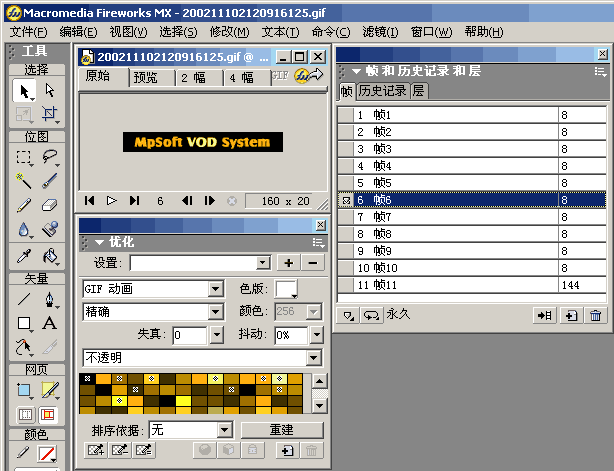Image resolution: width=614 pixels, height=471 pixels.
Task: Select the Pencil tool
Action: coord(24,205)
